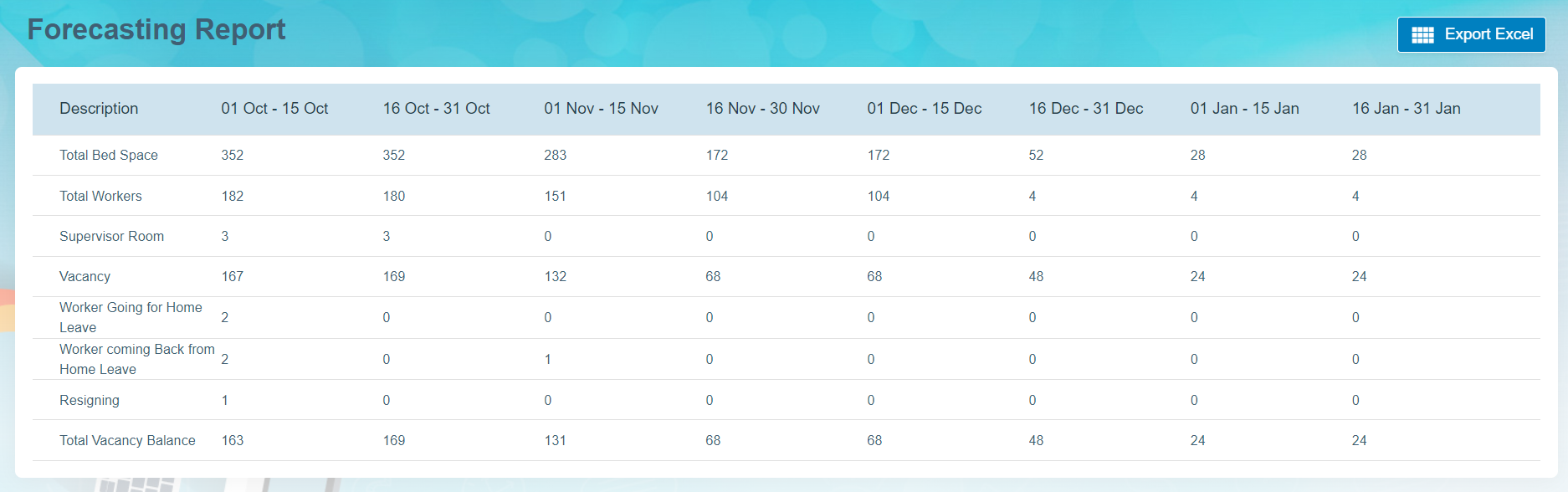The height and width of the screenshot is (492, 1568).
Task: Click the grid icon on Export Excel
Action: point(1422,34)
